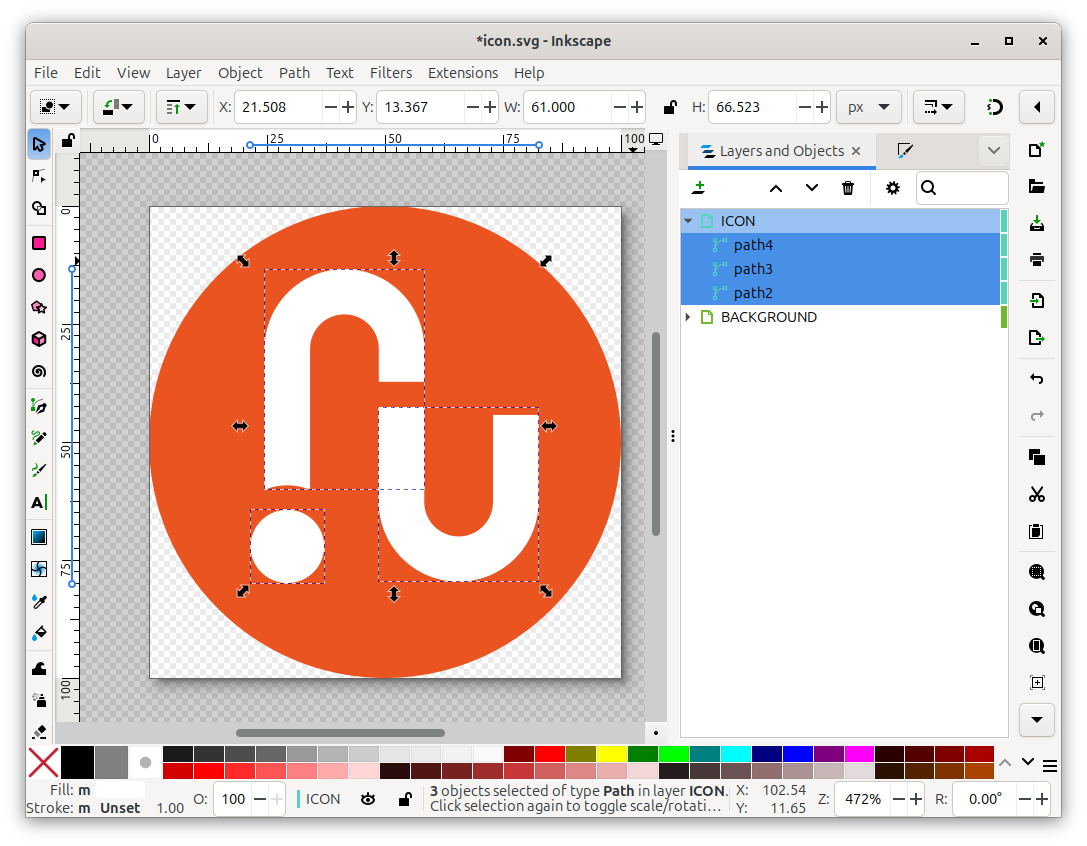
Task: Open the Extensions menu
Action: coord(462,73)
